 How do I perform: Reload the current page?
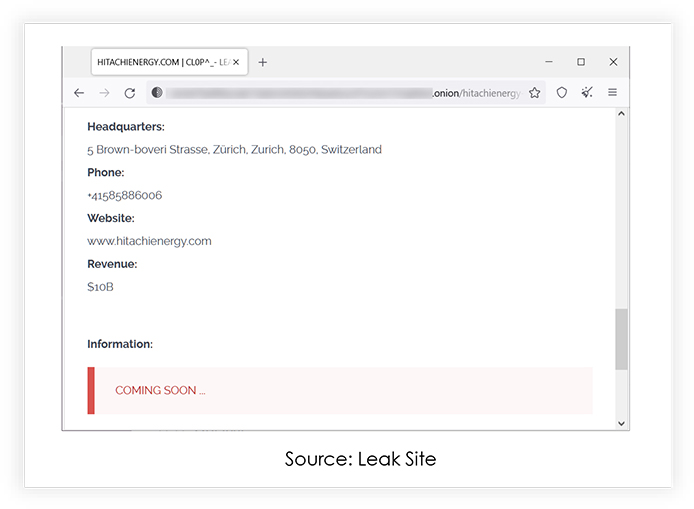click(x=130, y=93)
